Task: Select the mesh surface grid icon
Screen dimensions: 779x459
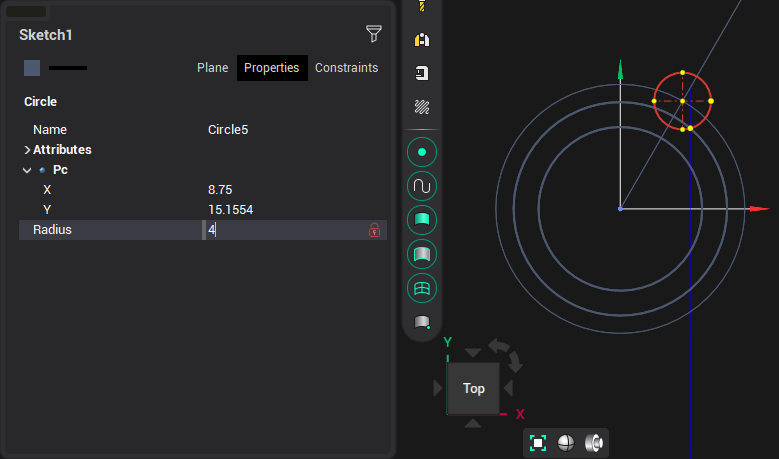Action: [422, 288]
